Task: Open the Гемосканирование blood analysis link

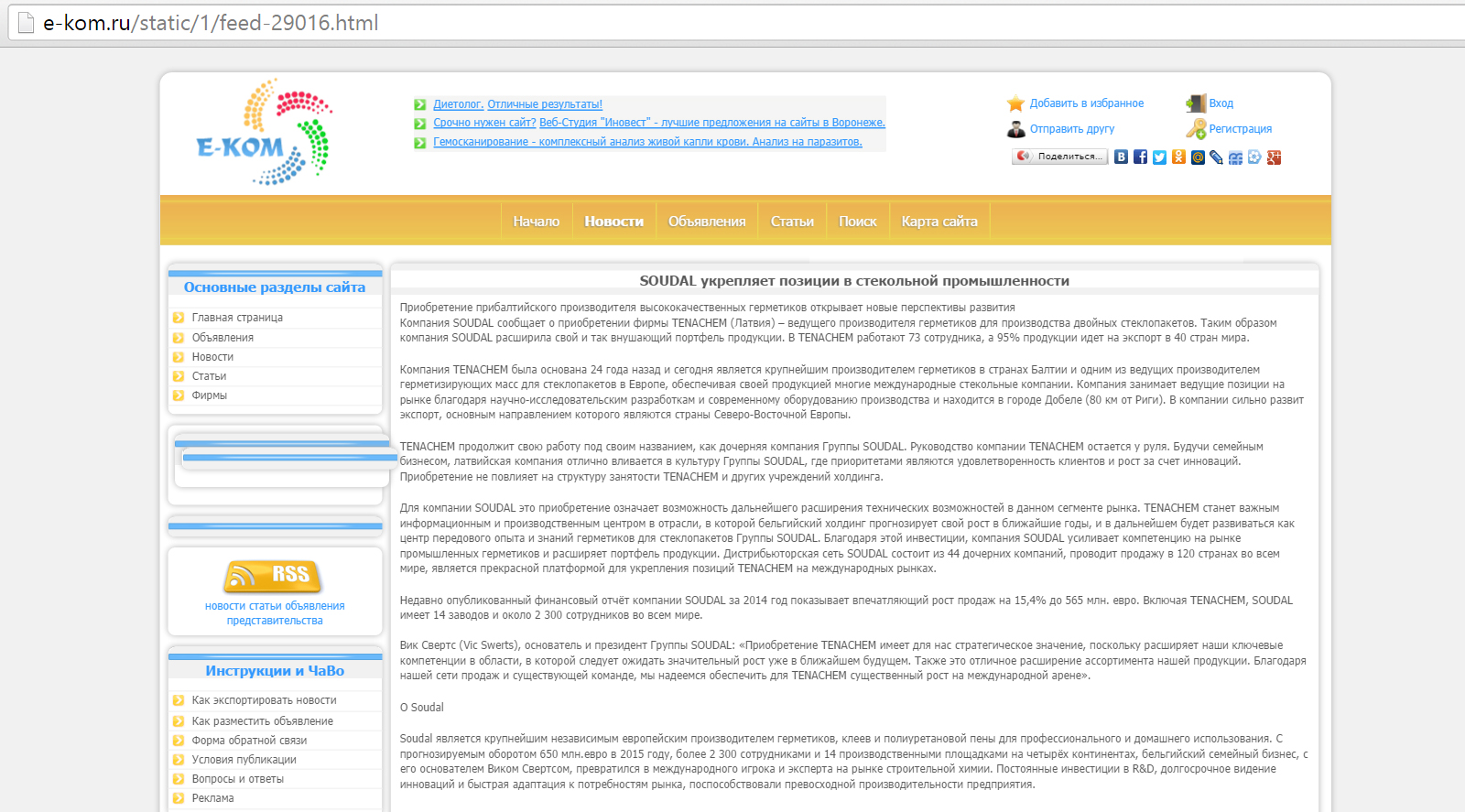Action: pos(647,142)
